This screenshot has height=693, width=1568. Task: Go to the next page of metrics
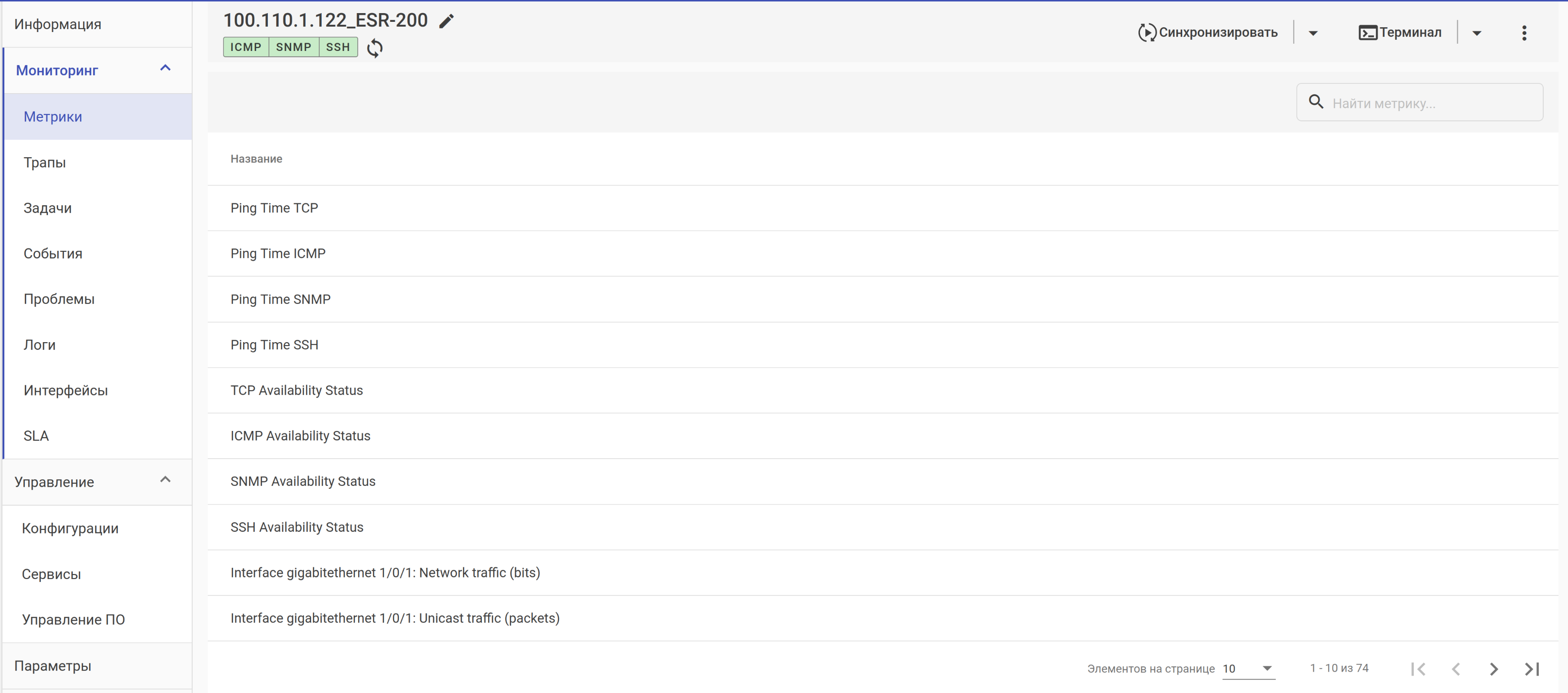click(1493, 669)
